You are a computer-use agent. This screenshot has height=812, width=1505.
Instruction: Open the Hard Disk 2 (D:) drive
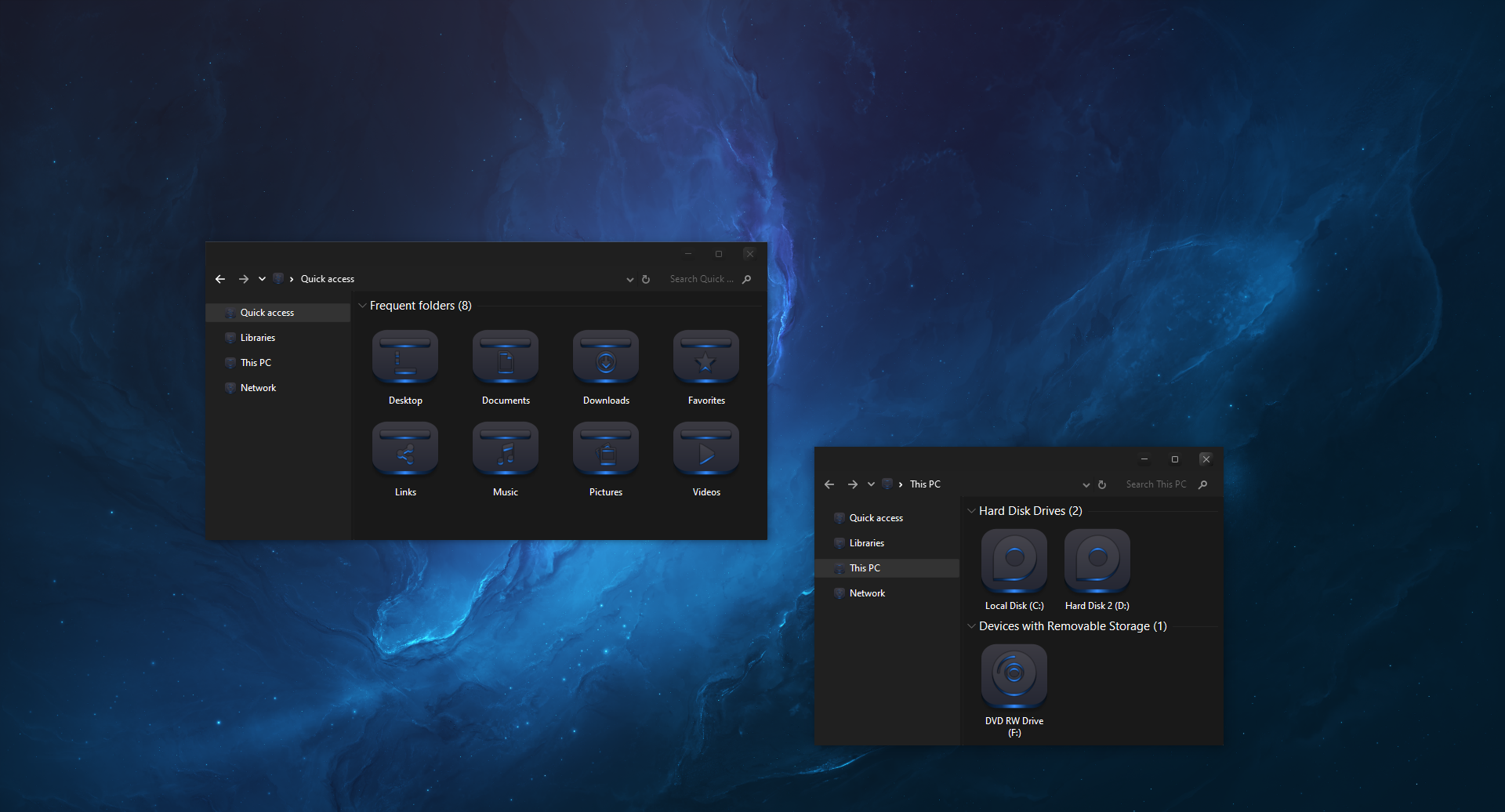point(1097,560)
